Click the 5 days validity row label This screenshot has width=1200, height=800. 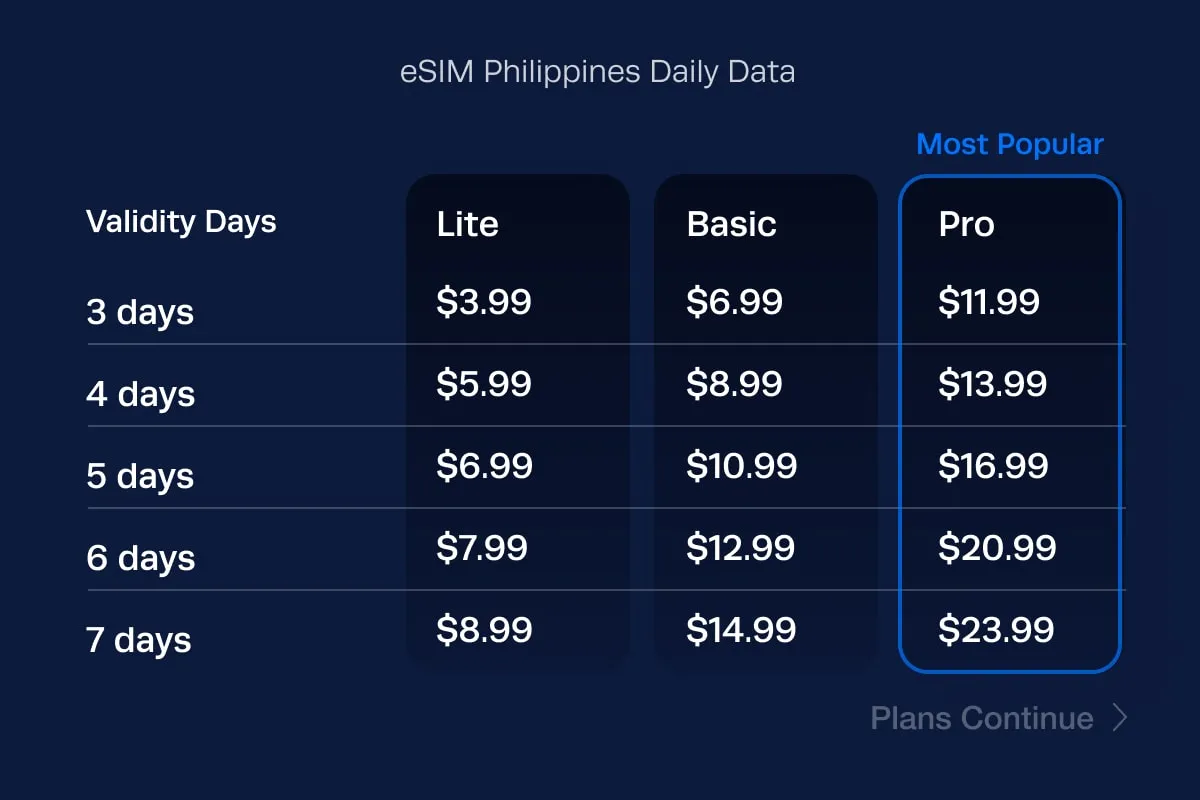pyautogui.click(x=140, y=476)
